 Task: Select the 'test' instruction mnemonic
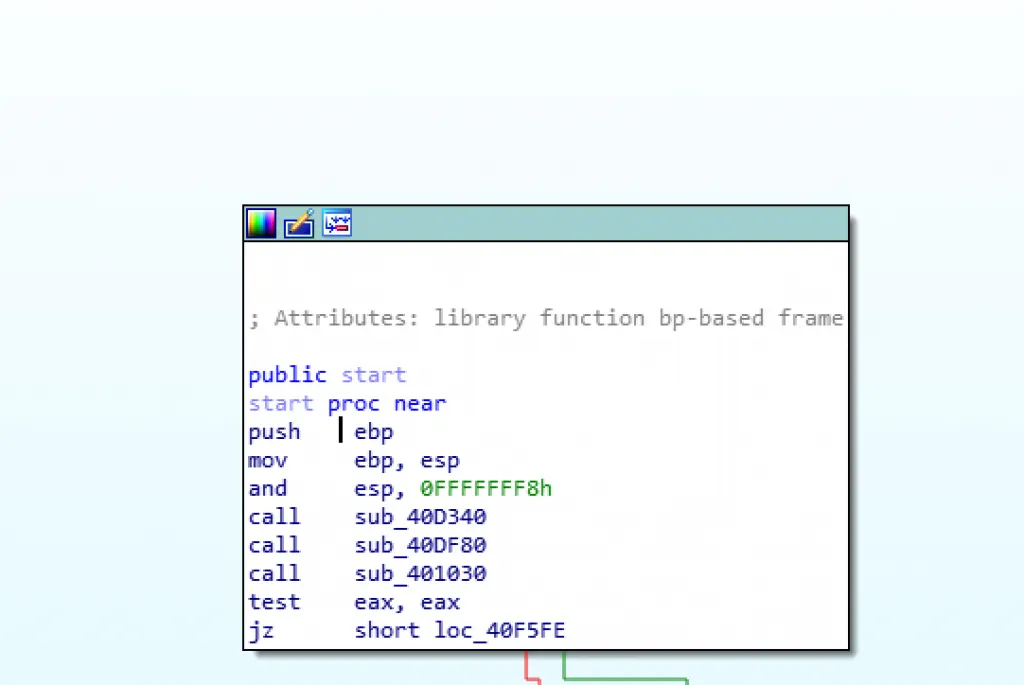tap(274, 602)
